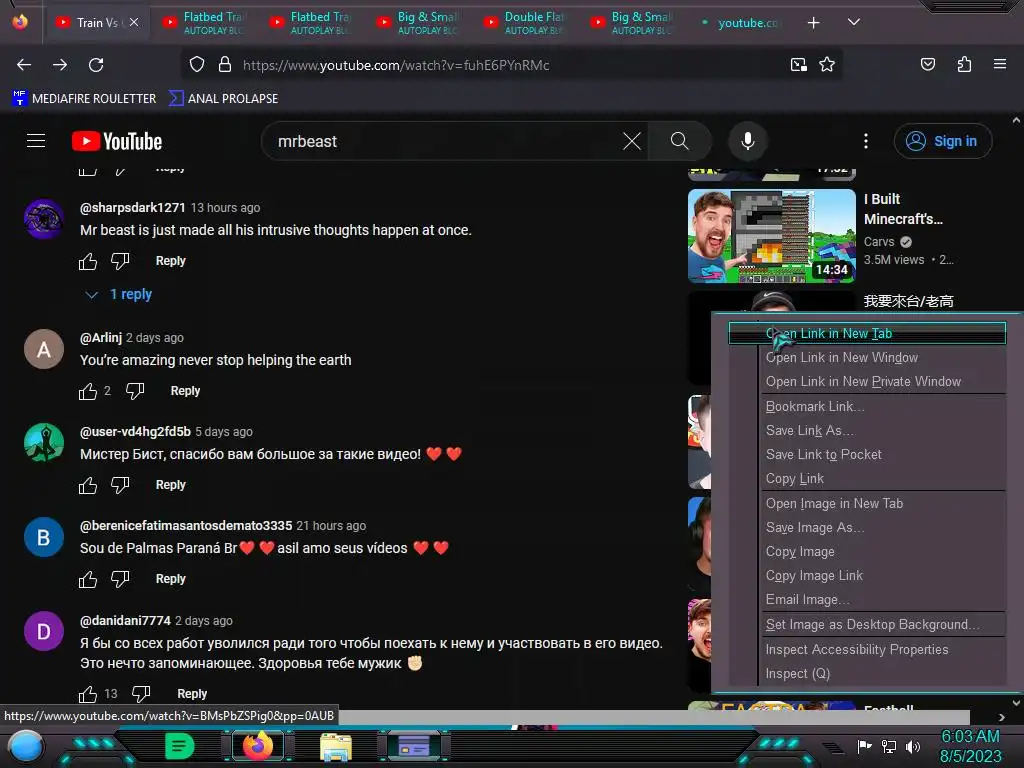
Task: Choose Copy Link from context menu
Action: pyautogui.click(x=867, y=479)
